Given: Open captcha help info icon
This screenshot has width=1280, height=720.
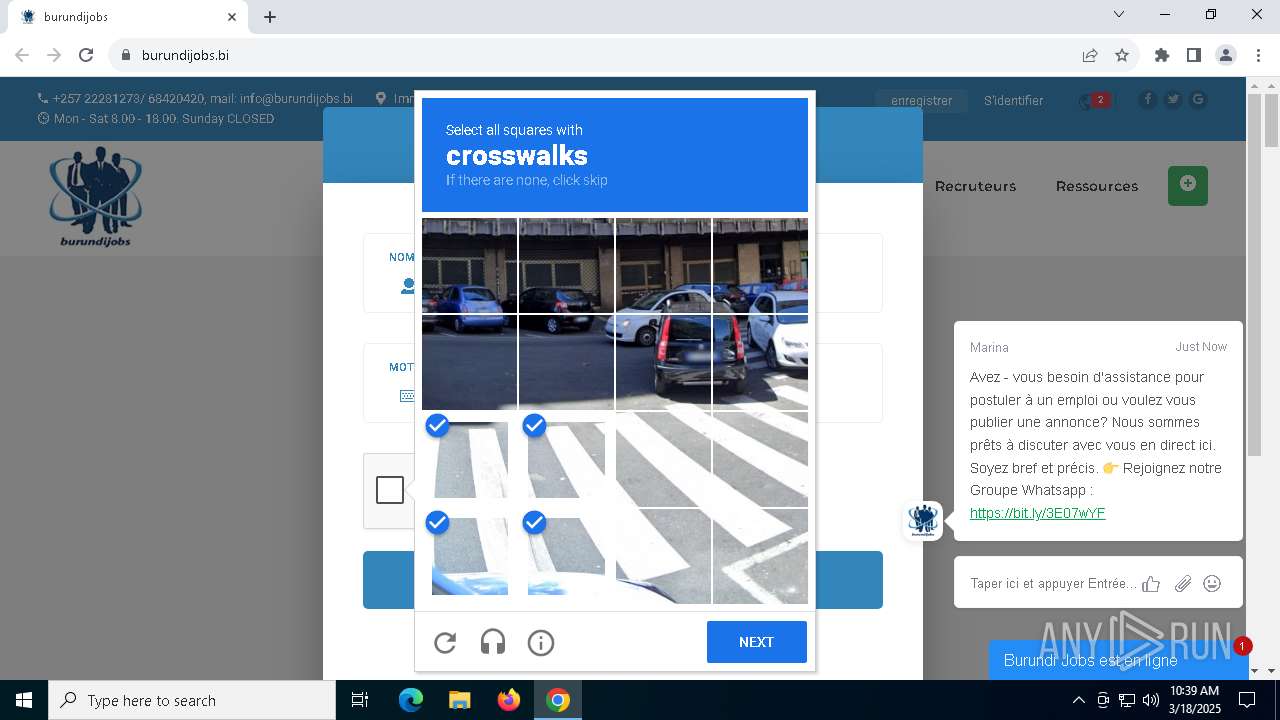Looking at the screenshot, I should click(x=541, y=643).
